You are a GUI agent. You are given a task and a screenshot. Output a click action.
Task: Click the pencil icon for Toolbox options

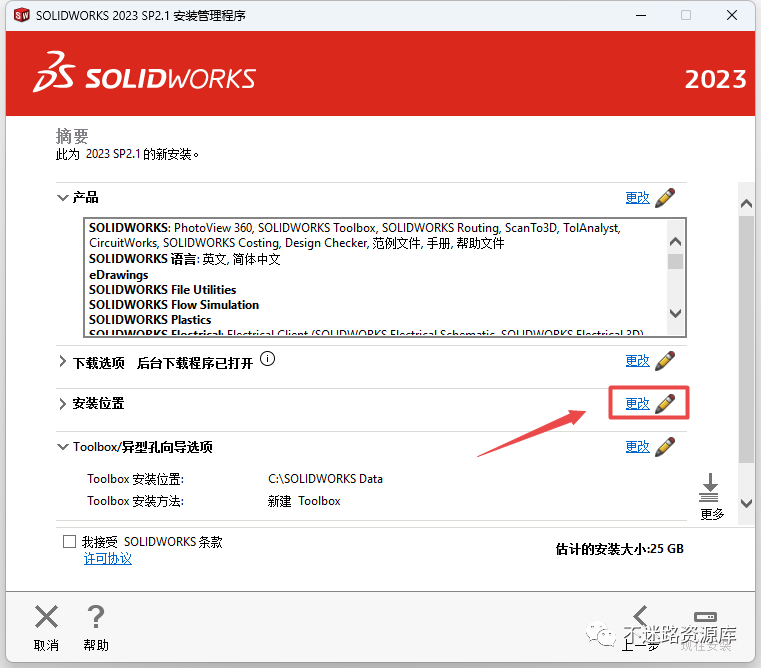coord(664,447)
